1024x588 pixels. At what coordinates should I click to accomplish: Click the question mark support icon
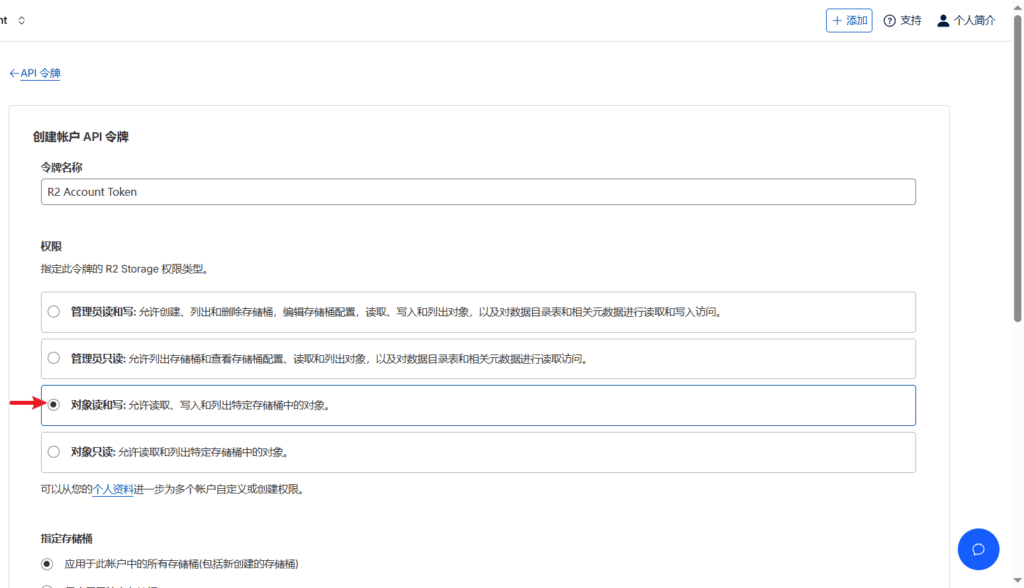[890, 21]
